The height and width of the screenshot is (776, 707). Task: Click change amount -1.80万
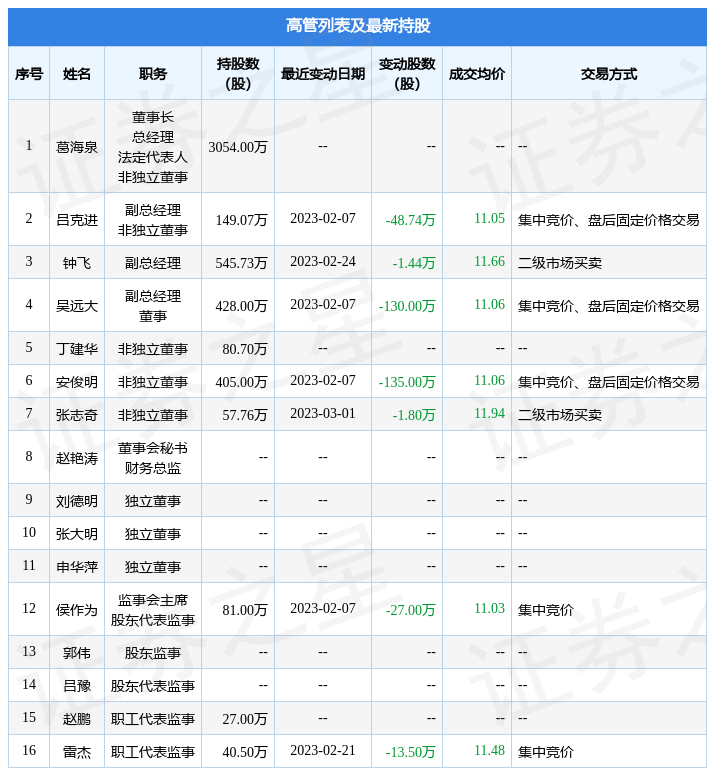tap(414, 415)
